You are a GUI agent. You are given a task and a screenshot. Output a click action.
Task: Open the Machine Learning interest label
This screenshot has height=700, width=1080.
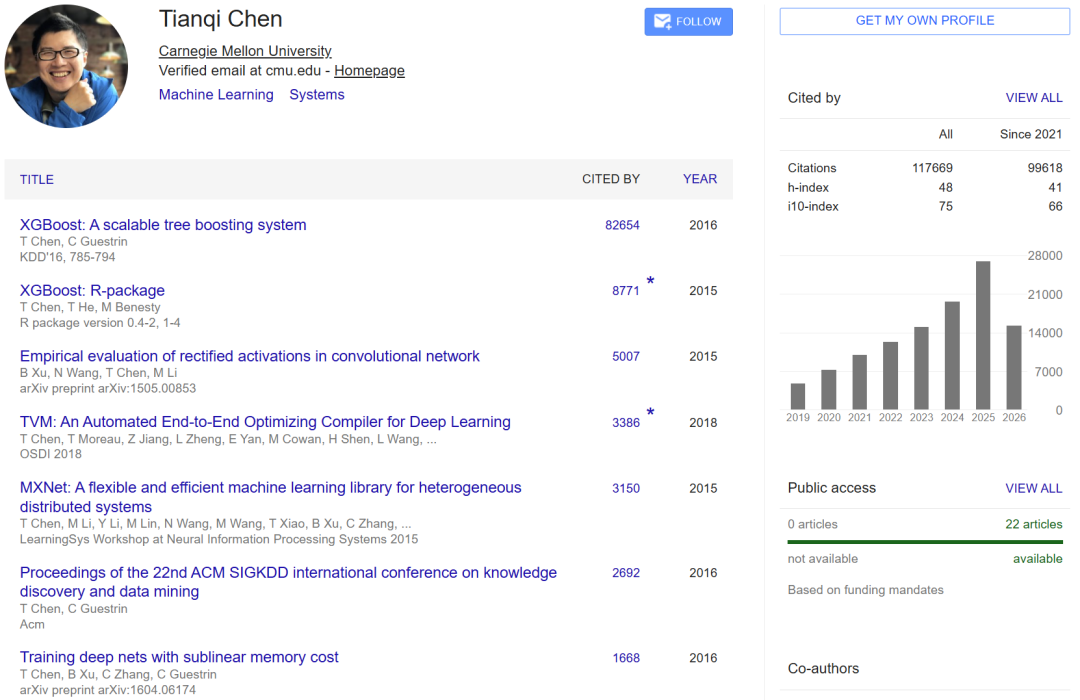point(216,94)
